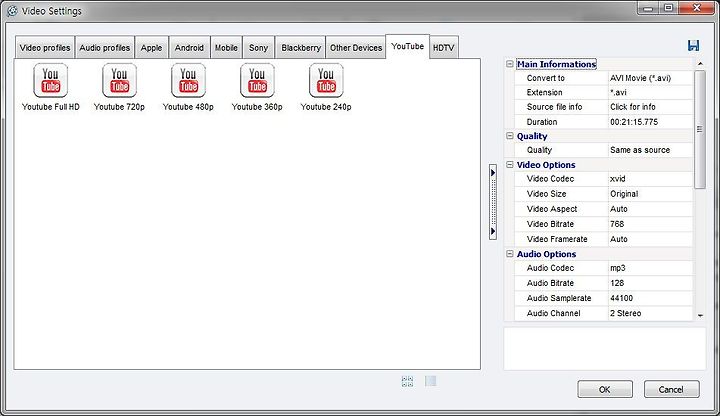Click the Video Settings title bar app icon
The width and height of the screenshot is (720, 416).
(12, 11)
